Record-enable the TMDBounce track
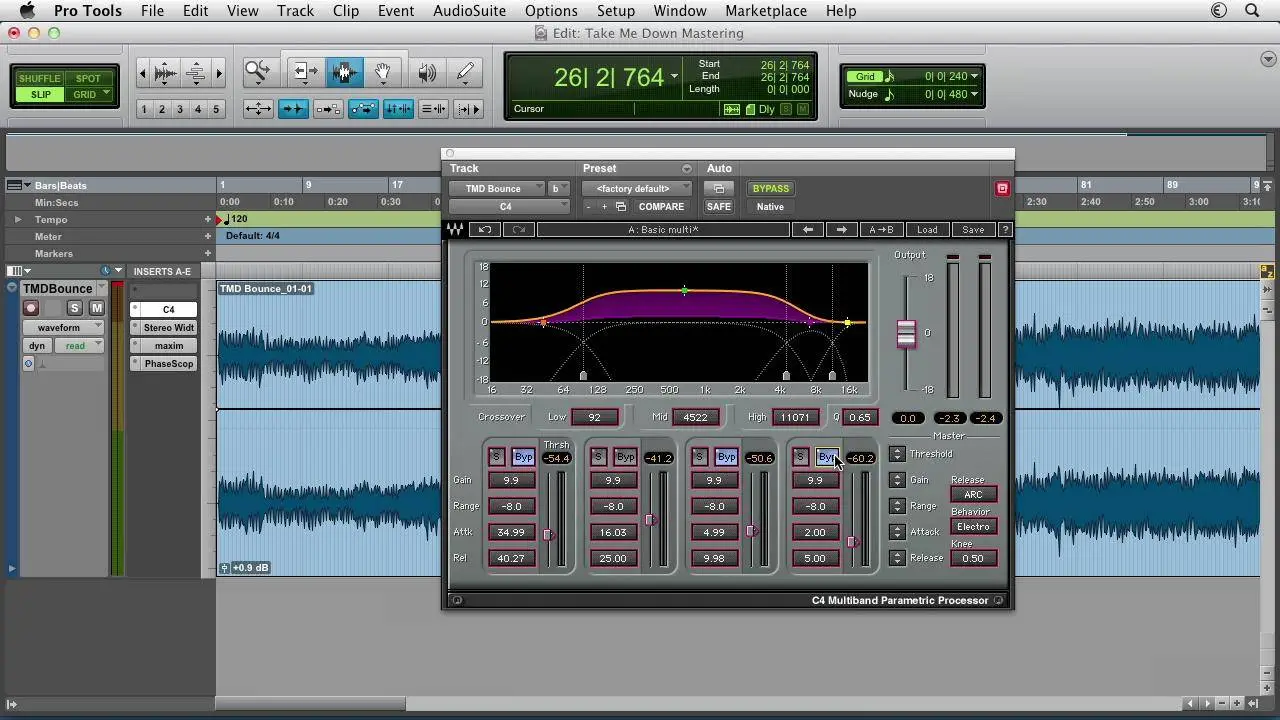Image resolution: width=1280 pixels, height=720 pixels. 31,308
